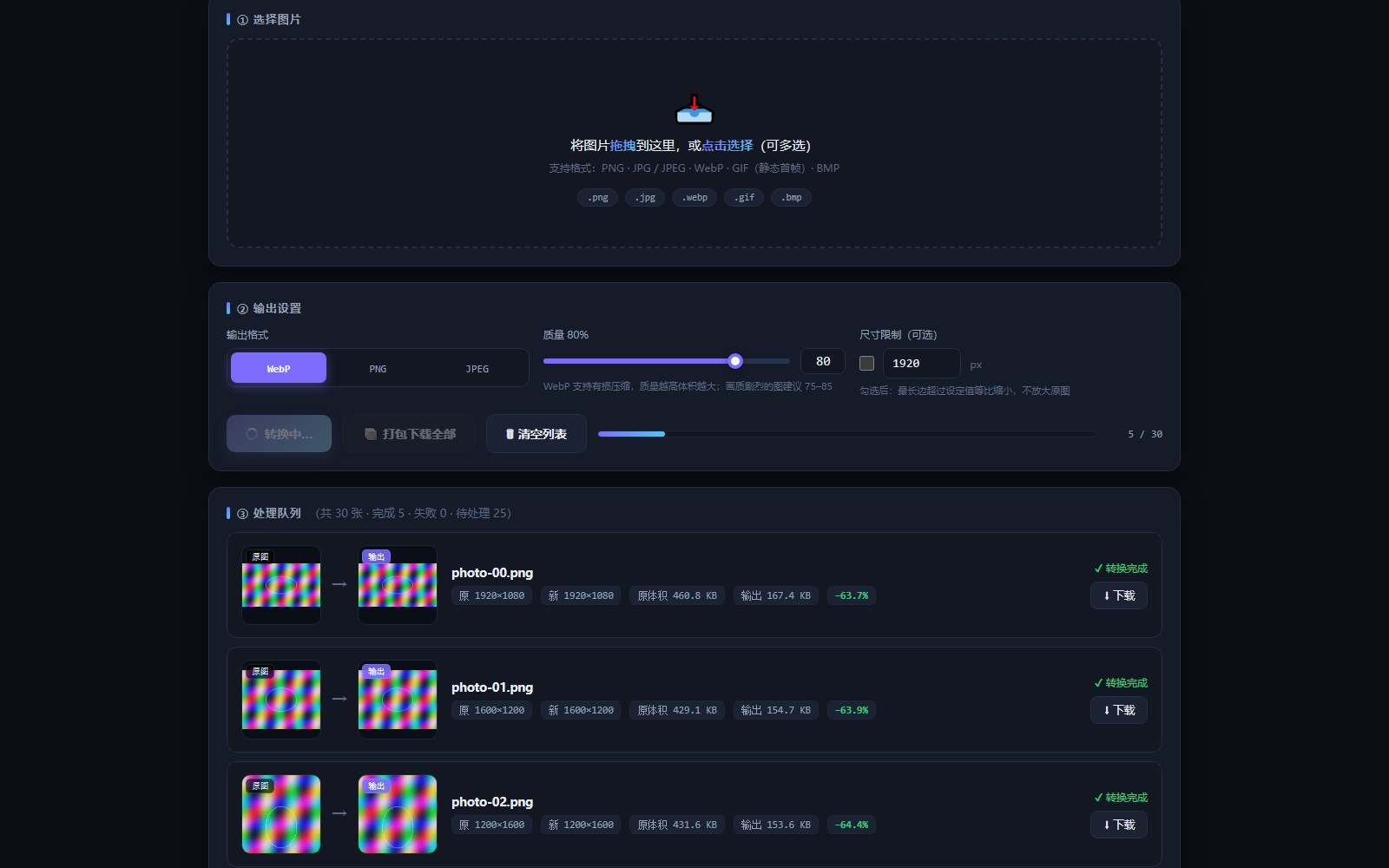Click 打包下载全部 download all button
This screenshot has height=868, width=1389.
(409, 433)
